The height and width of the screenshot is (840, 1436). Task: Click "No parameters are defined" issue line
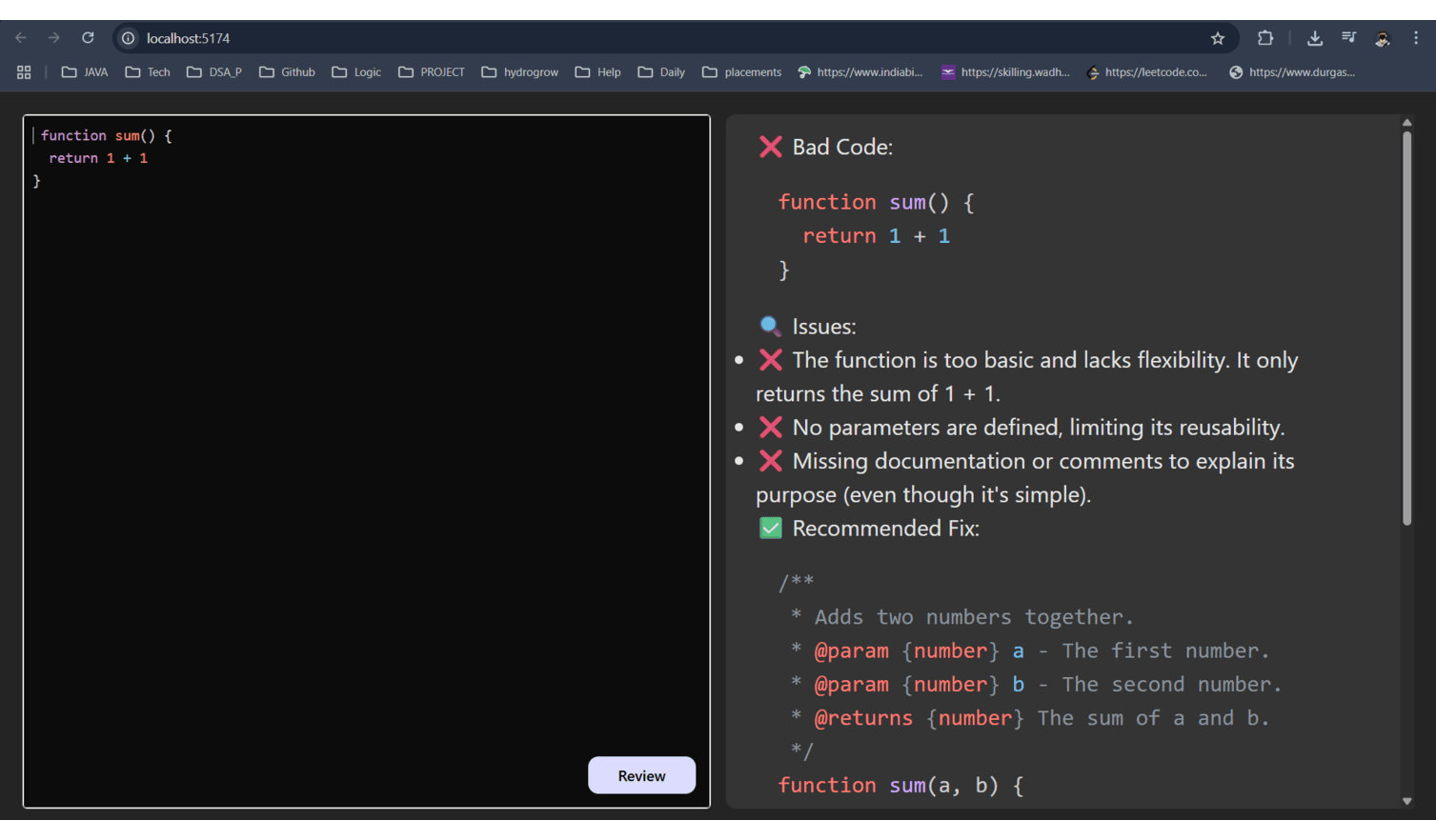tap(1039, 428)
